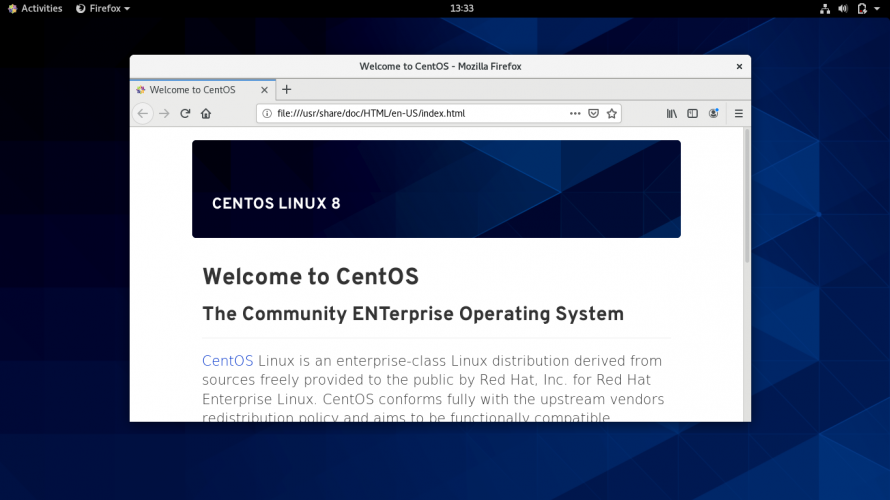Click the power icon in system tray

tap(862, 9)
